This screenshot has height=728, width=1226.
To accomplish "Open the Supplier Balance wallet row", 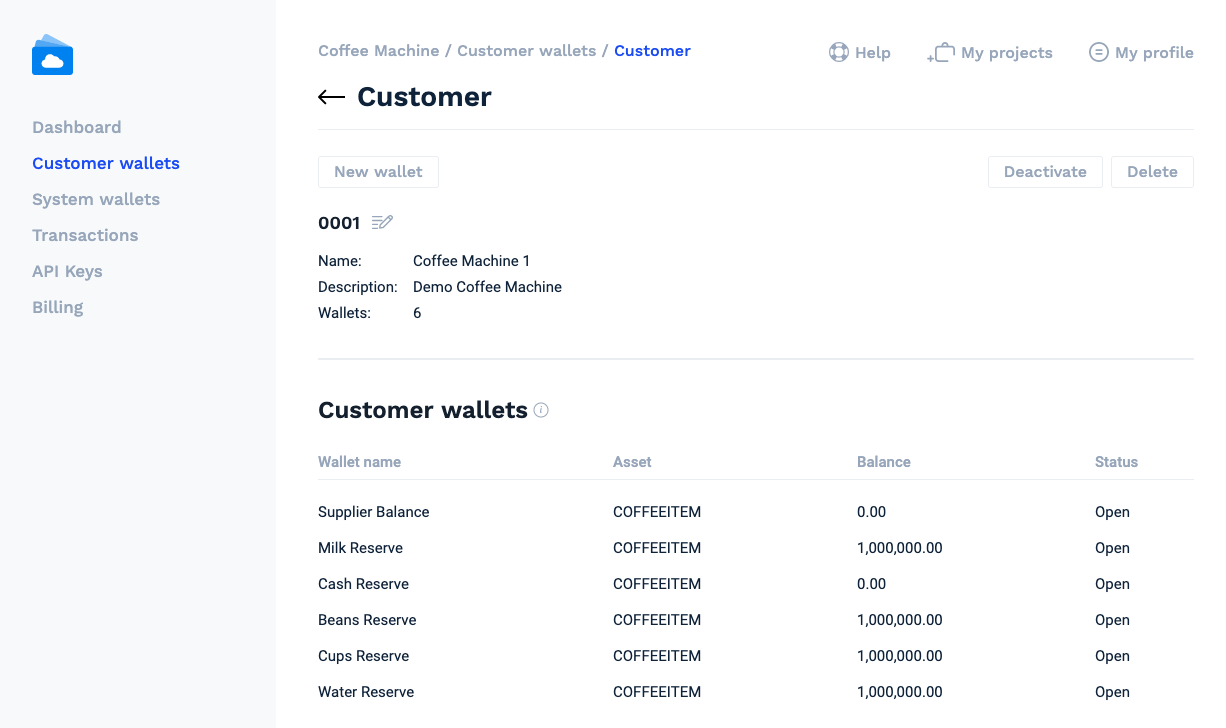I will tap(374, 512).
